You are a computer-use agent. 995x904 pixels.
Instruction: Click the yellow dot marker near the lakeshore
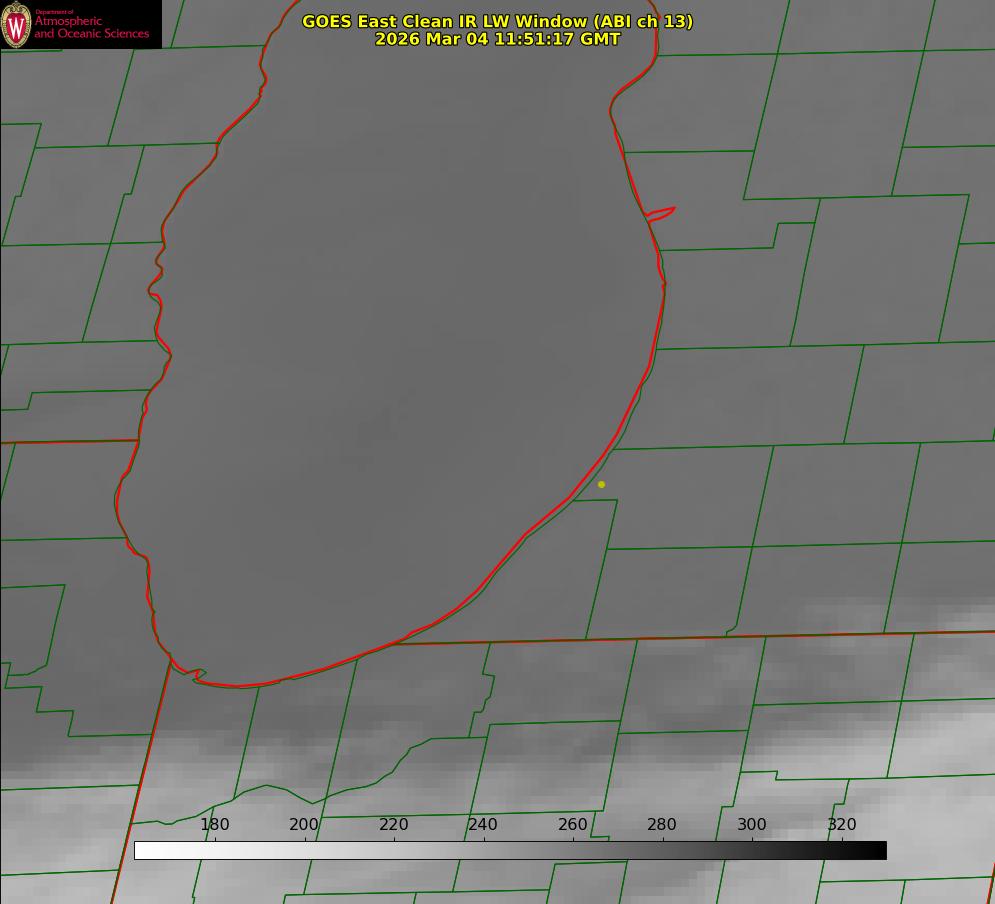click(601, 484)
